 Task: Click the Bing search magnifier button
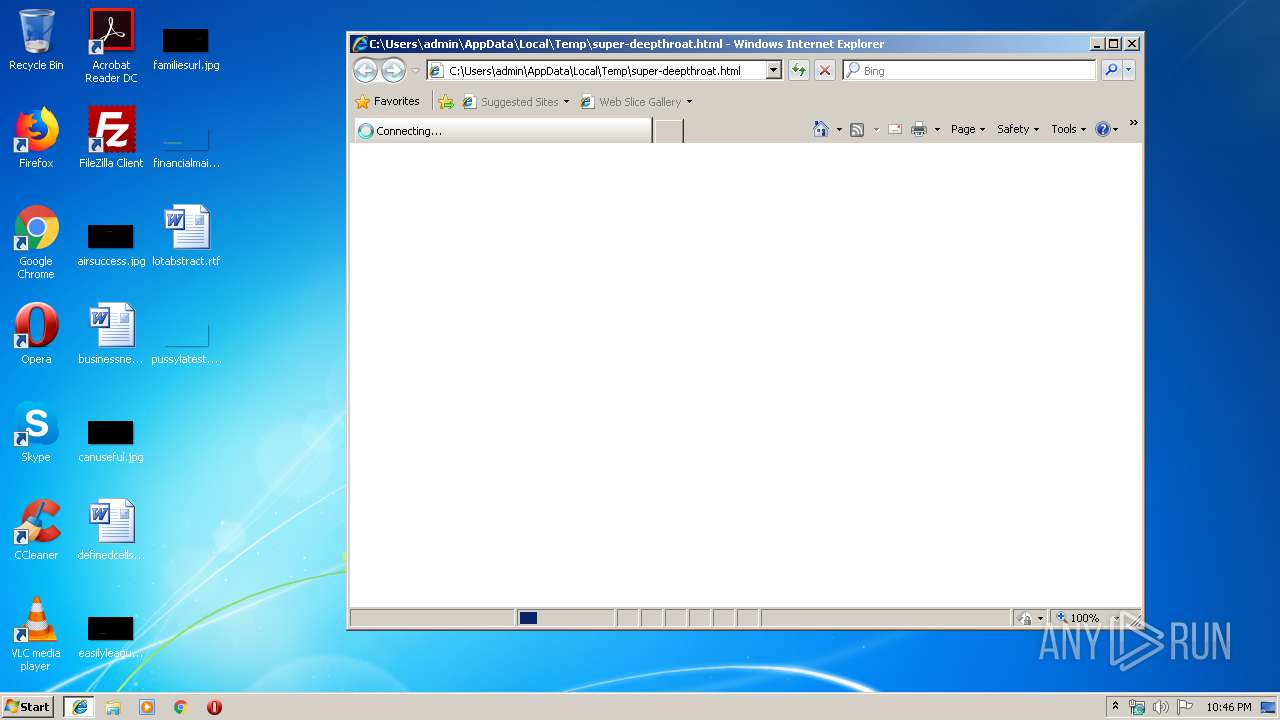pyautogui.click(x=1111, y=70)
